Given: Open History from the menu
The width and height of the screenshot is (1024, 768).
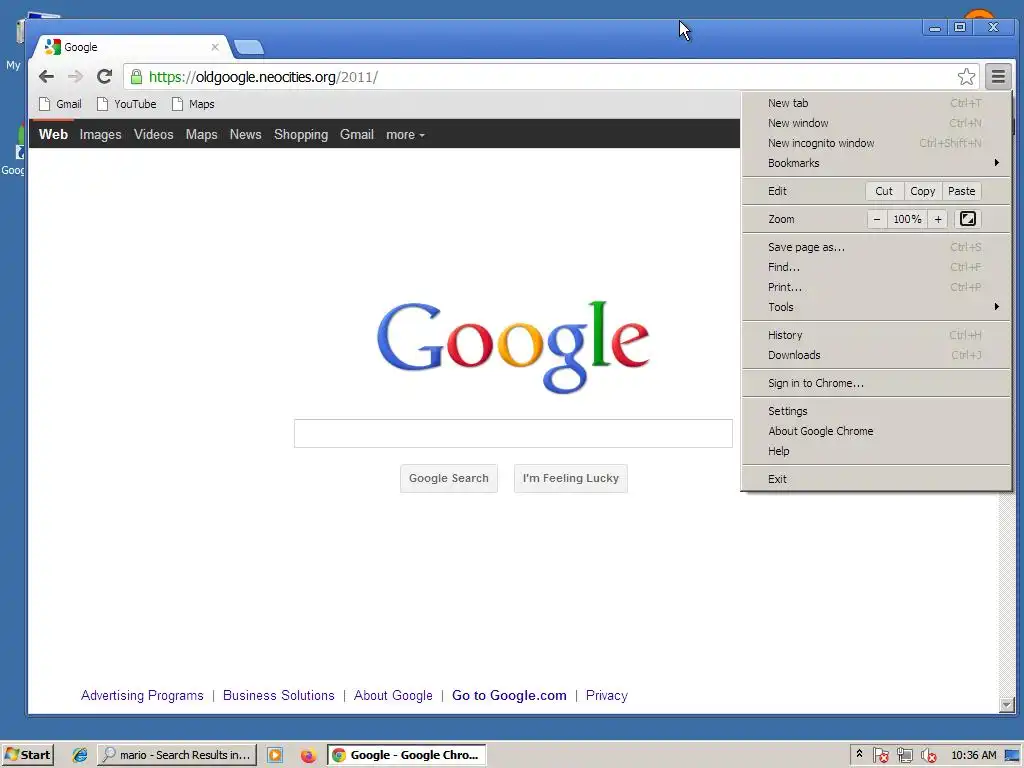Looking at the screenshot, I should [876, 335].
